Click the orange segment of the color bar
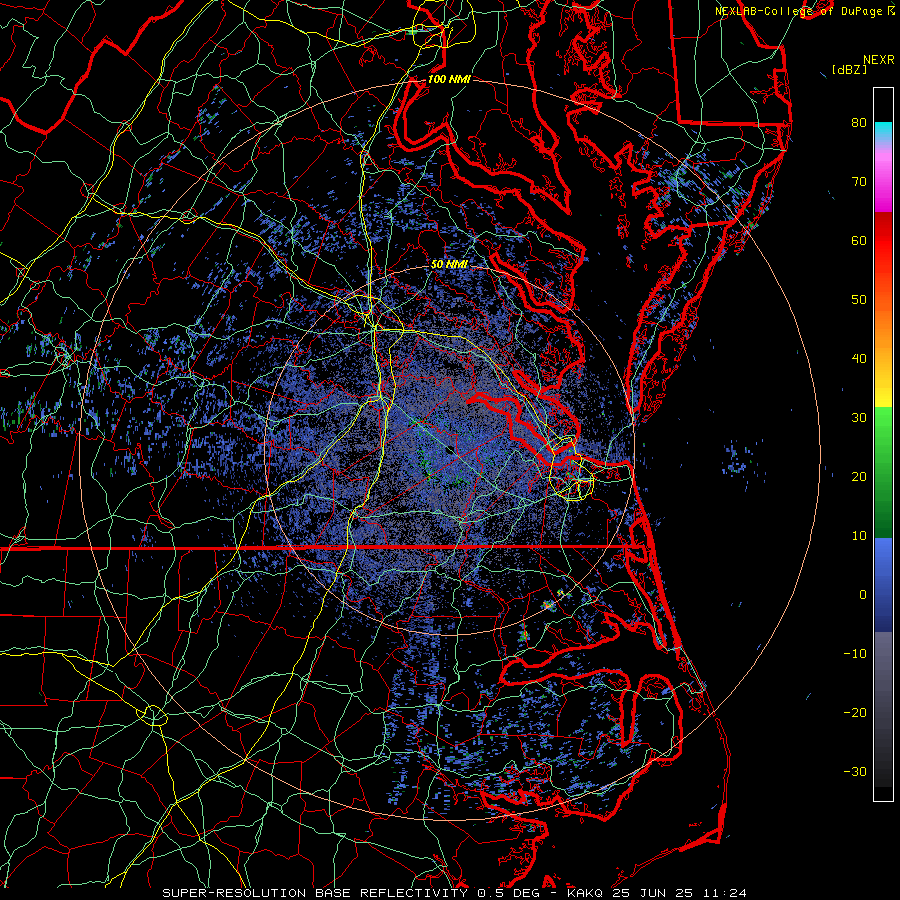900x900 pixels. point(883,327)
